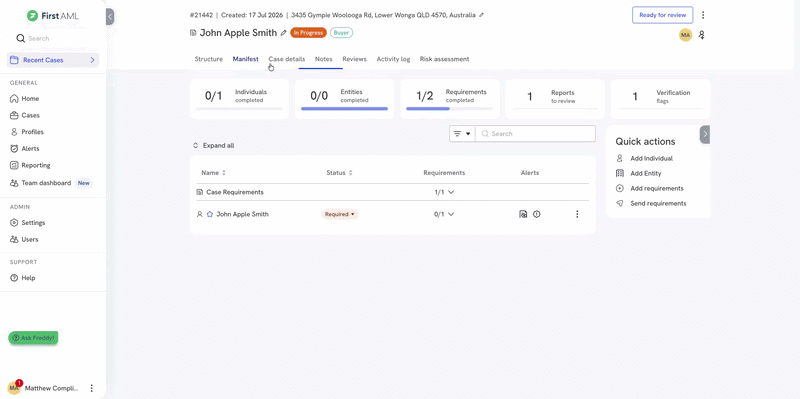Click the search magnifier in sidebar
Screen dimensions: 800x399
coord(20,38)
